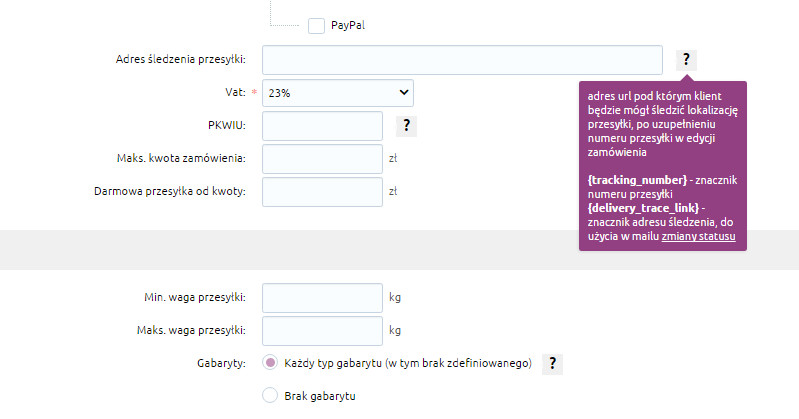Focus the Adres śledzenia przesyłki field
The image size is (799, 419).
pos(462,60)
